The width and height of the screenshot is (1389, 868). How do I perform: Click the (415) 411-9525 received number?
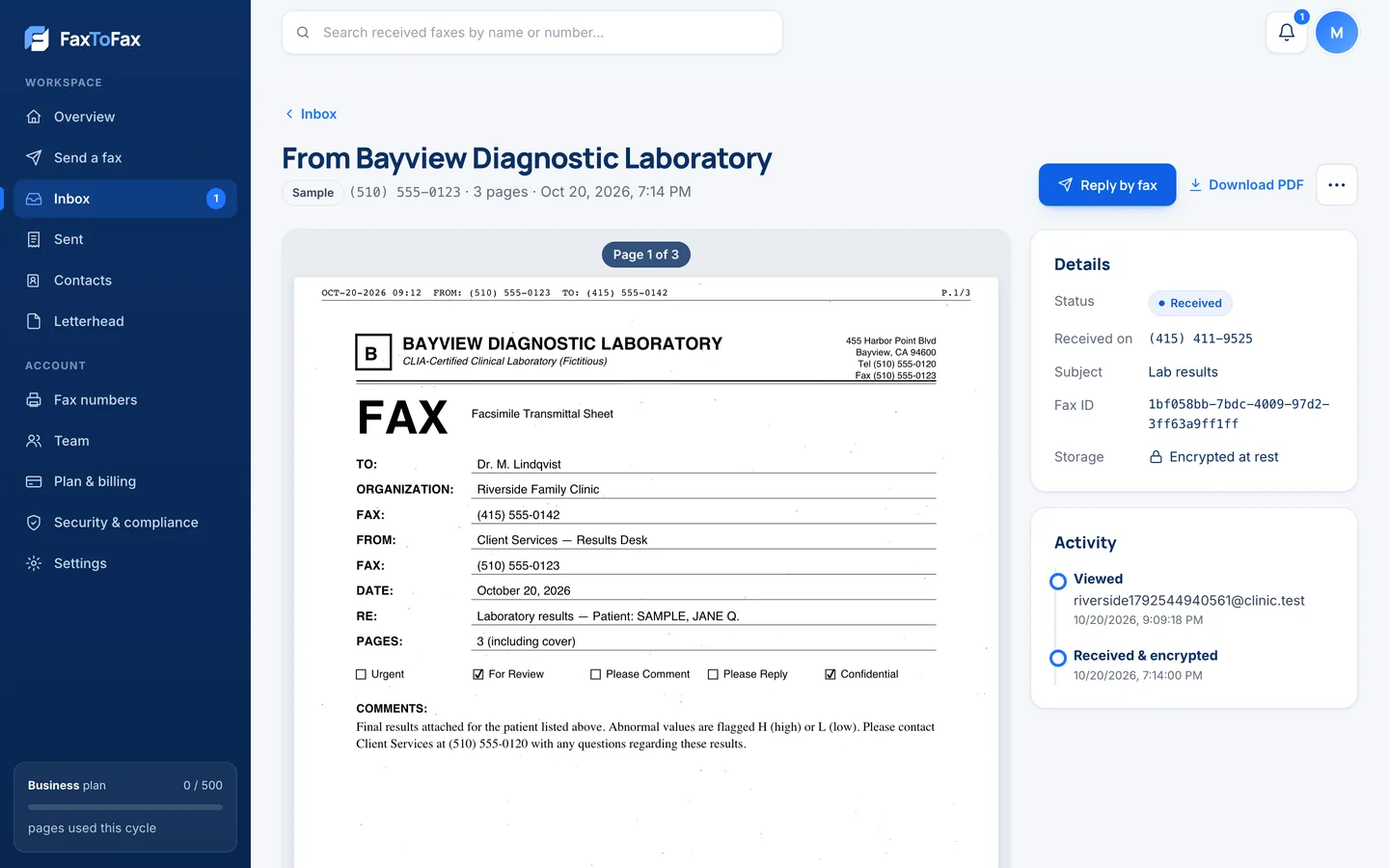coord(1200,339)
